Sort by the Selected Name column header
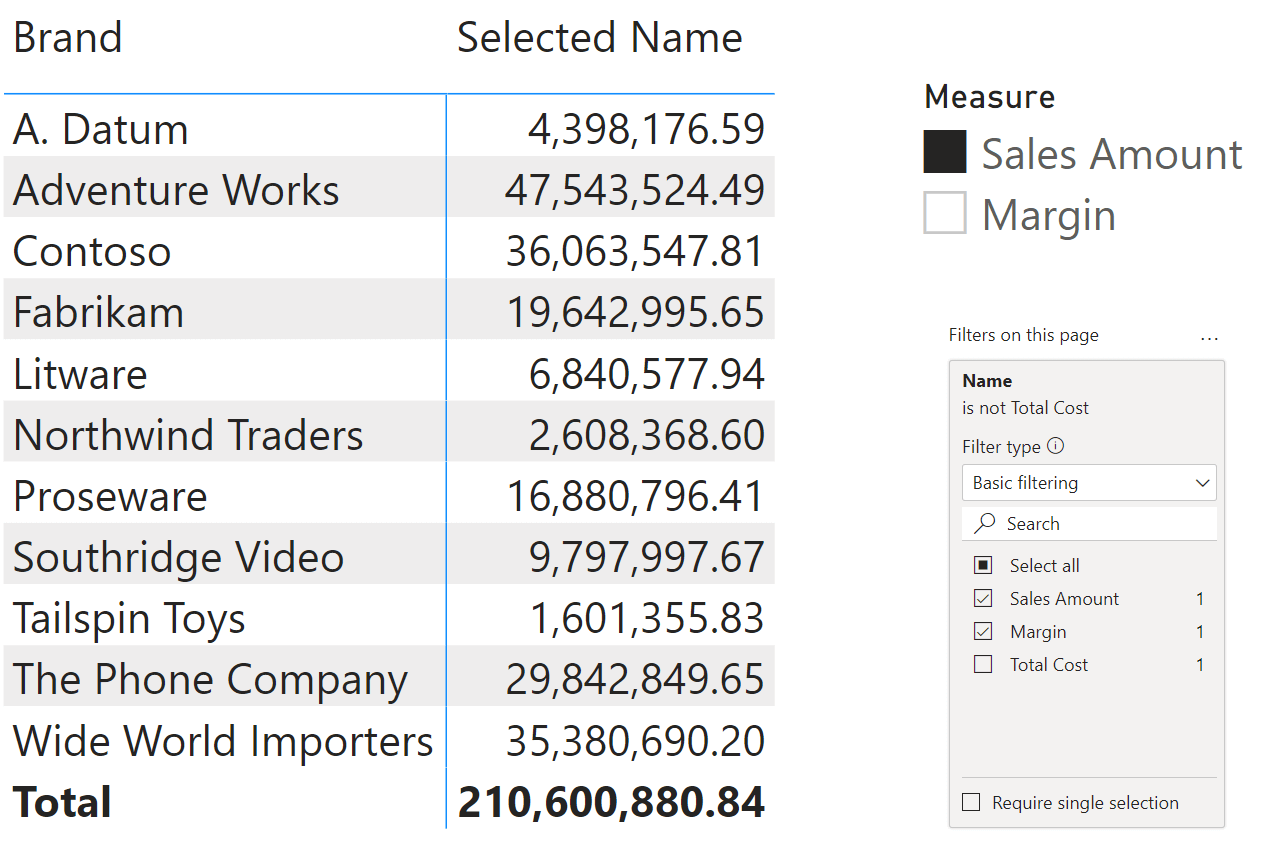This screenshot has width=1274, height=859. coord(600,38)
